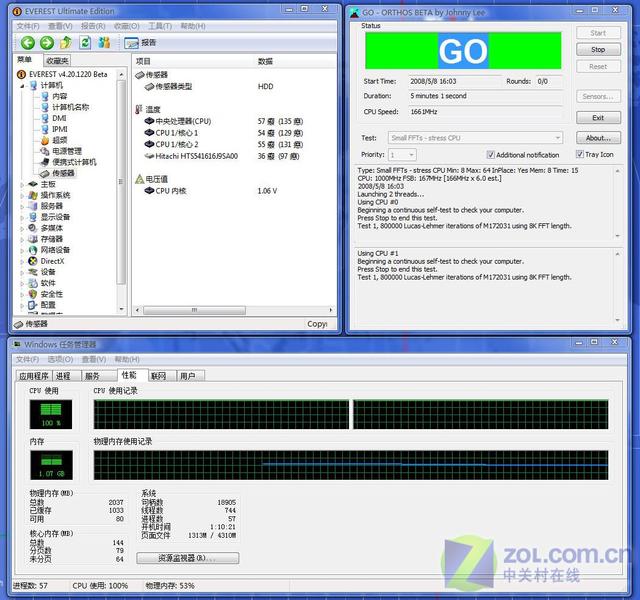Click the green Back arrow in EVEREST toolbar
This screenshot has height=600, width=640.
point(28,42)
